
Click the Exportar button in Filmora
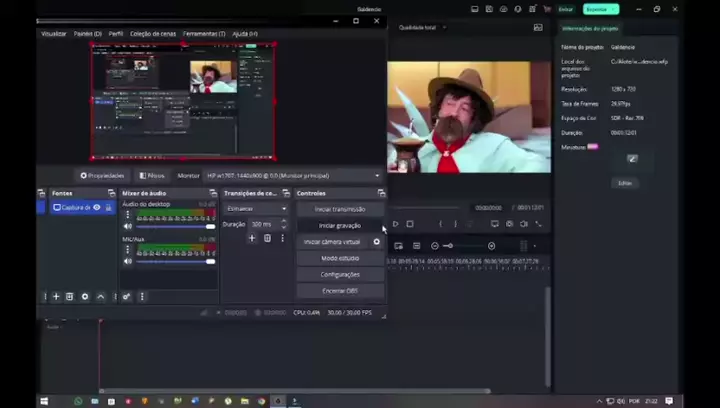coord(600,9)
